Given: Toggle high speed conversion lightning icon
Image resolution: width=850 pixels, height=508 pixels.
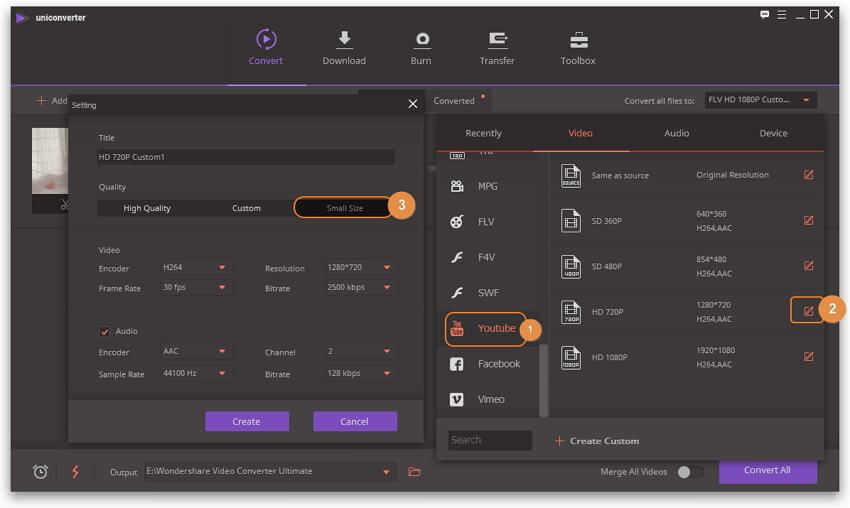Looking at the screenshot, I should tap(75, 472).
